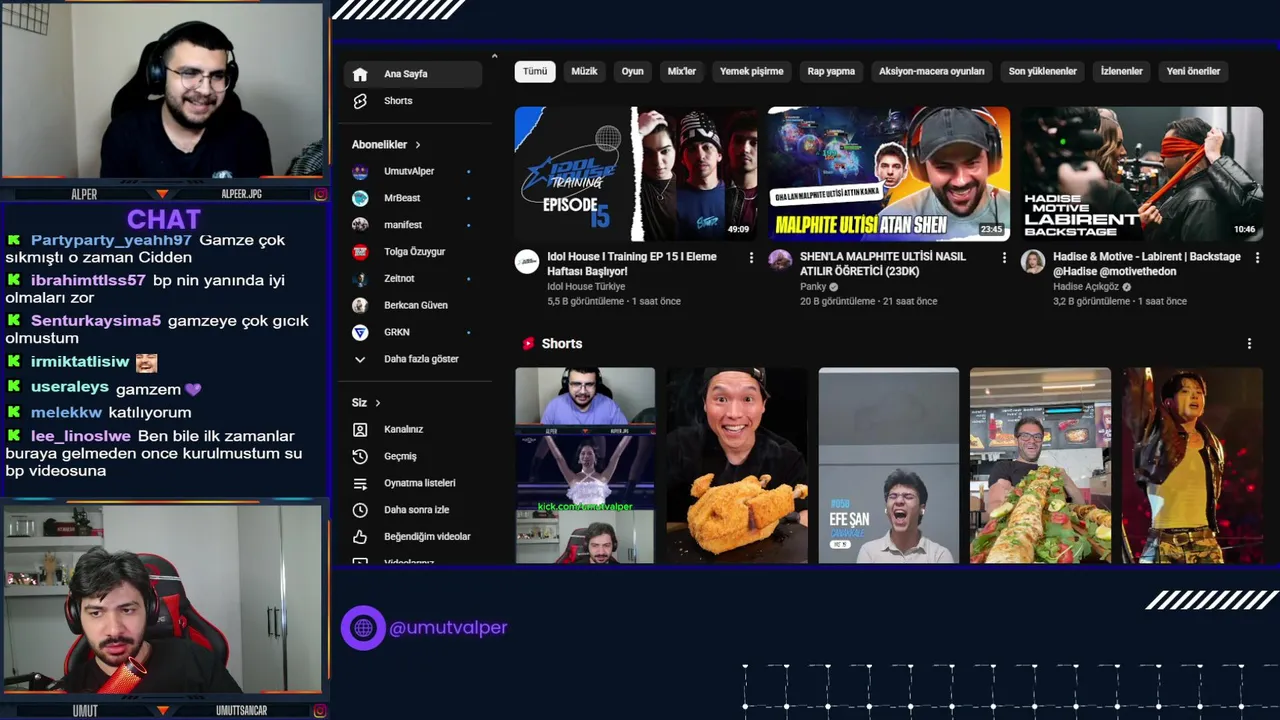Open Berkcan Güven channel avatar
Screen dimensions: 1280x720
pyautogui.click(x=360, y=305)
